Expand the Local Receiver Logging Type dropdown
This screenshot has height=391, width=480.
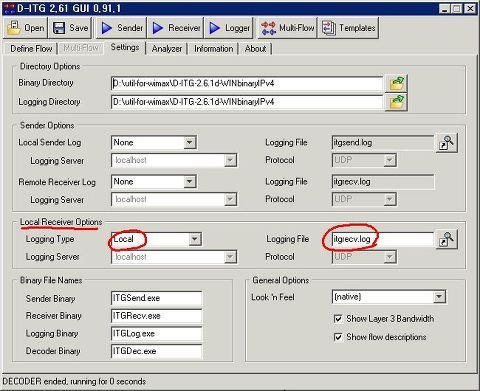195,239
